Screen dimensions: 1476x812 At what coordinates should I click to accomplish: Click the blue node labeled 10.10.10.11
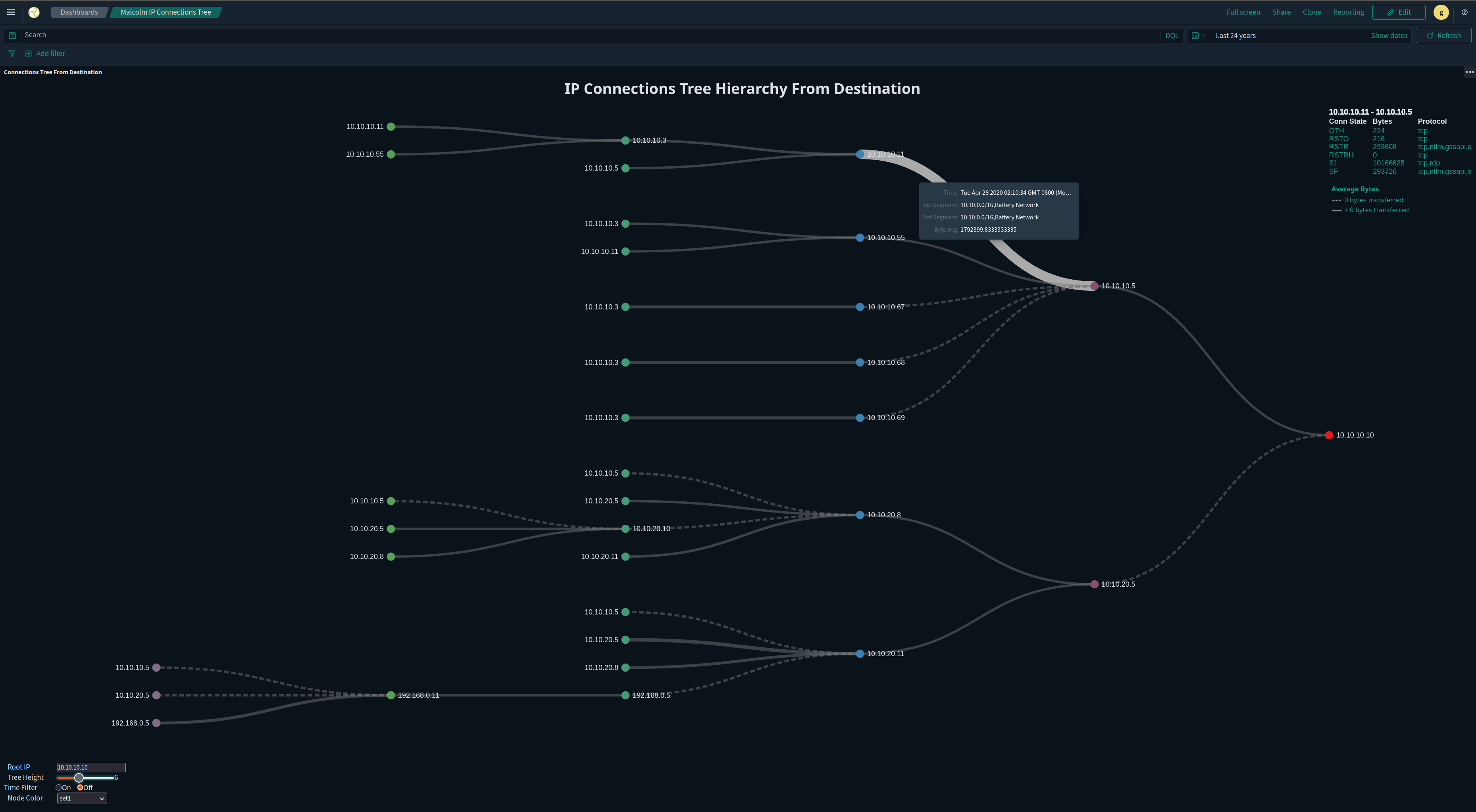pyautogui.click(x=860, y=154)
